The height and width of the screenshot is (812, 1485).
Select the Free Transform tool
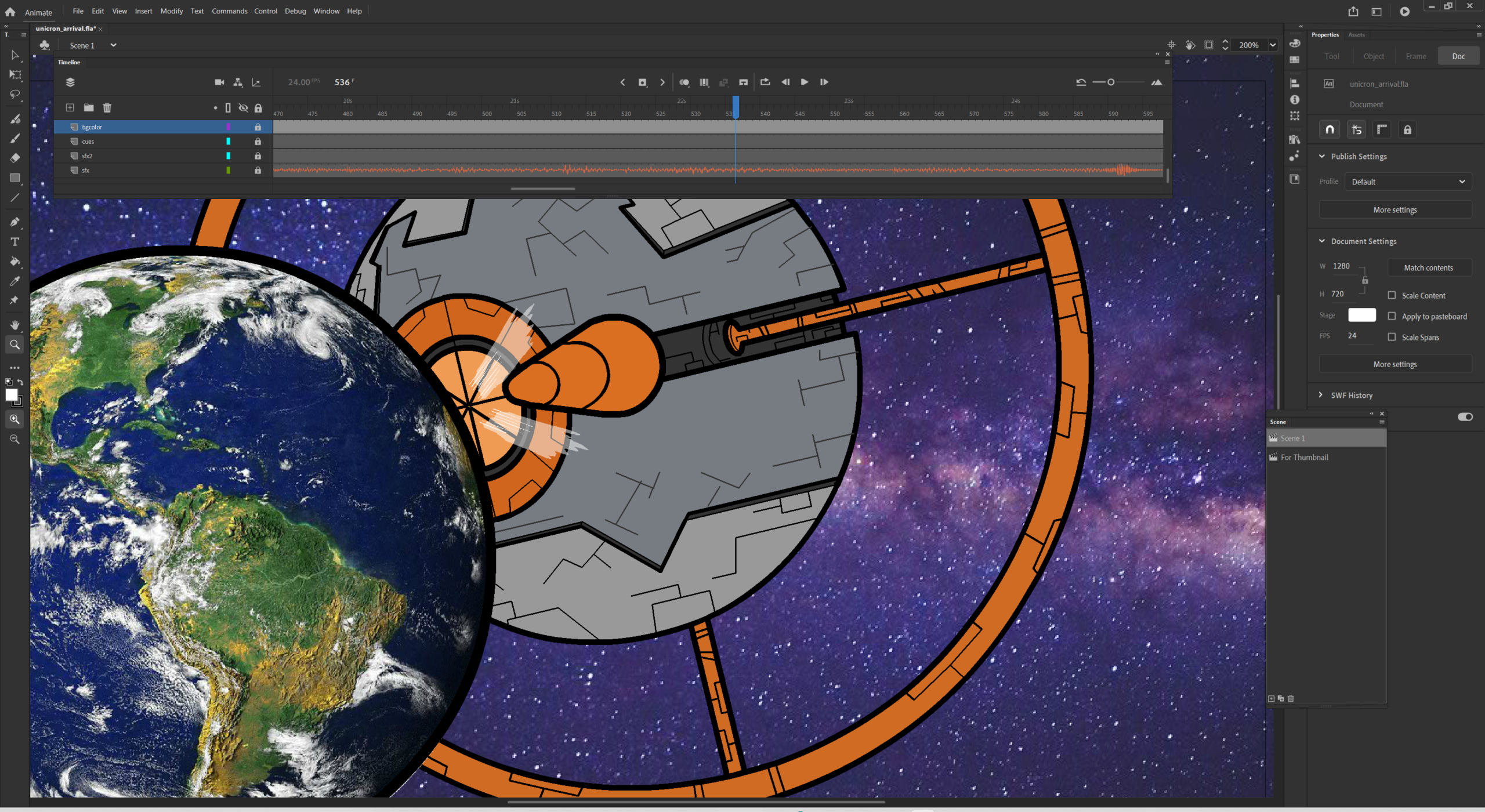tap(15, 74)
